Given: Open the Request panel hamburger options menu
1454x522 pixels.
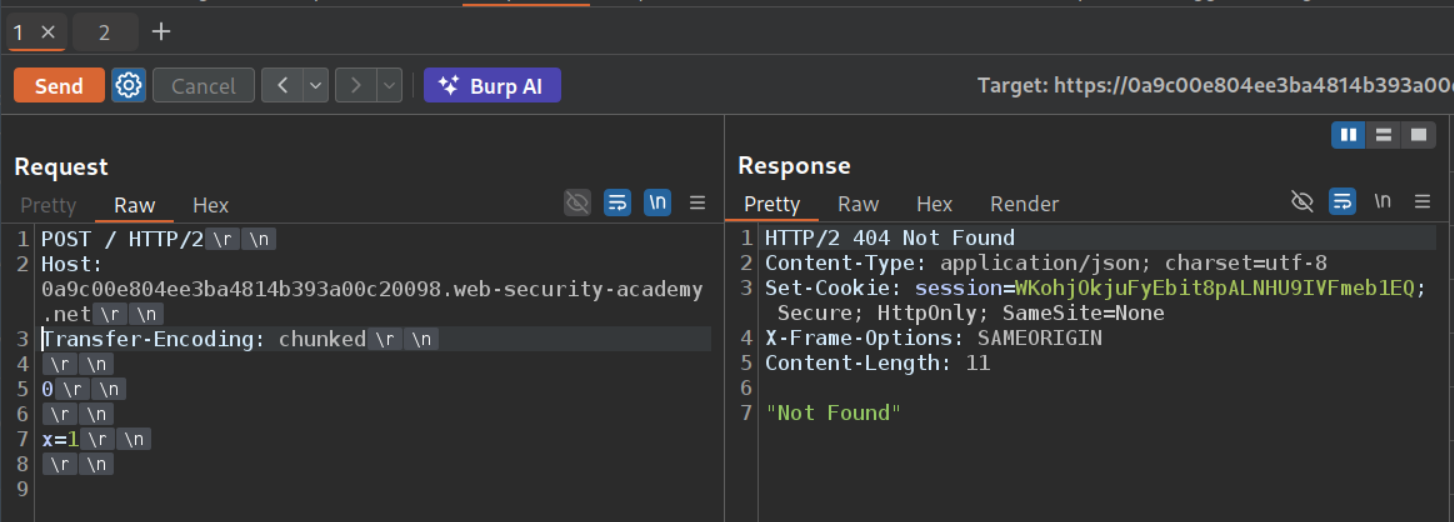Looking at the screenshot, I should [x=698, y=203].
